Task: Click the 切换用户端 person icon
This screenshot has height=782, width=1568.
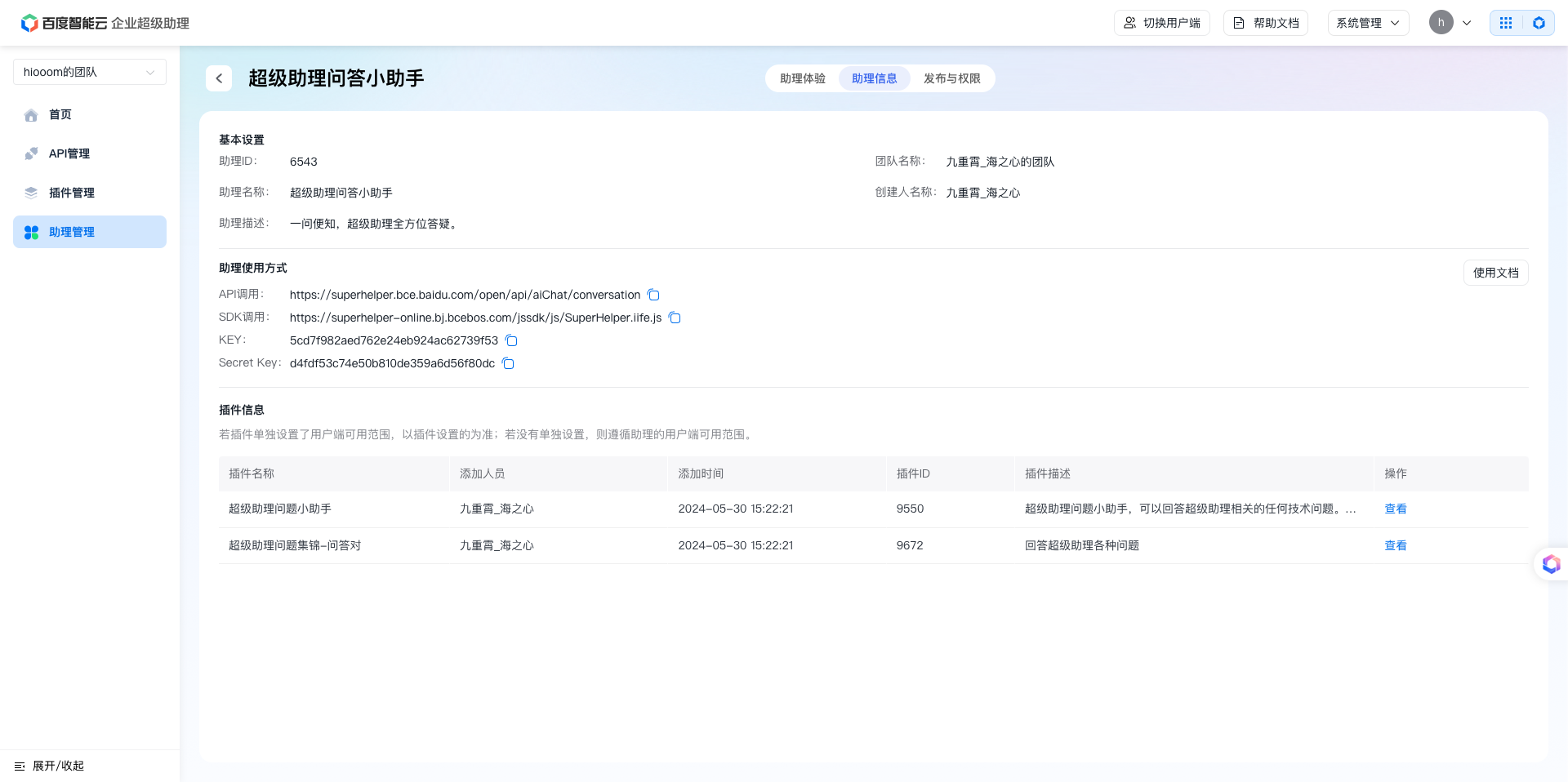Action: pos(1129,23)
